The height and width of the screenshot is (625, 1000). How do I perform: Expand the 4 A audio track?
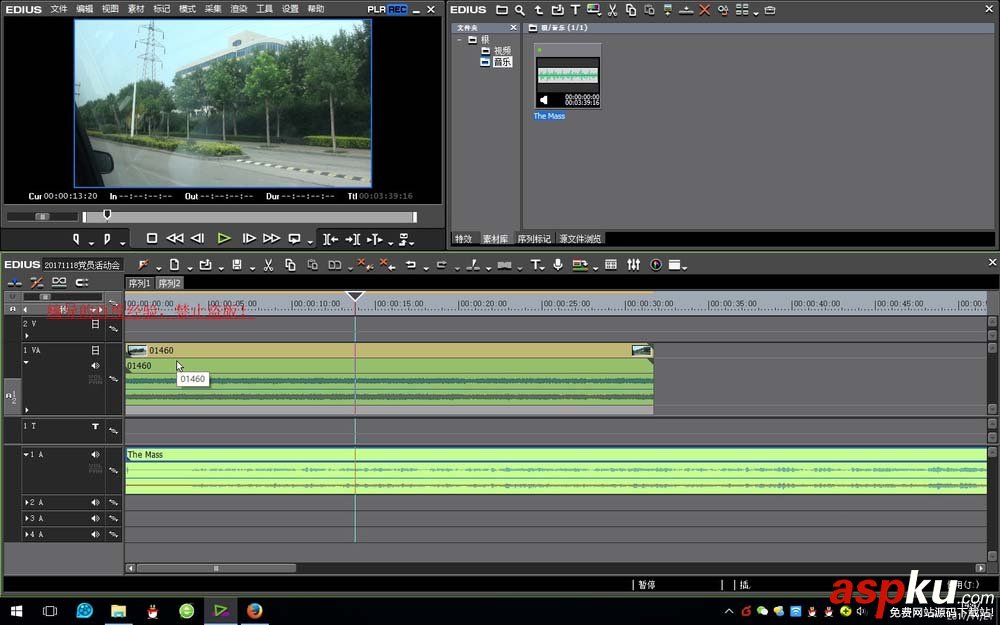click(x=26, y=534)
